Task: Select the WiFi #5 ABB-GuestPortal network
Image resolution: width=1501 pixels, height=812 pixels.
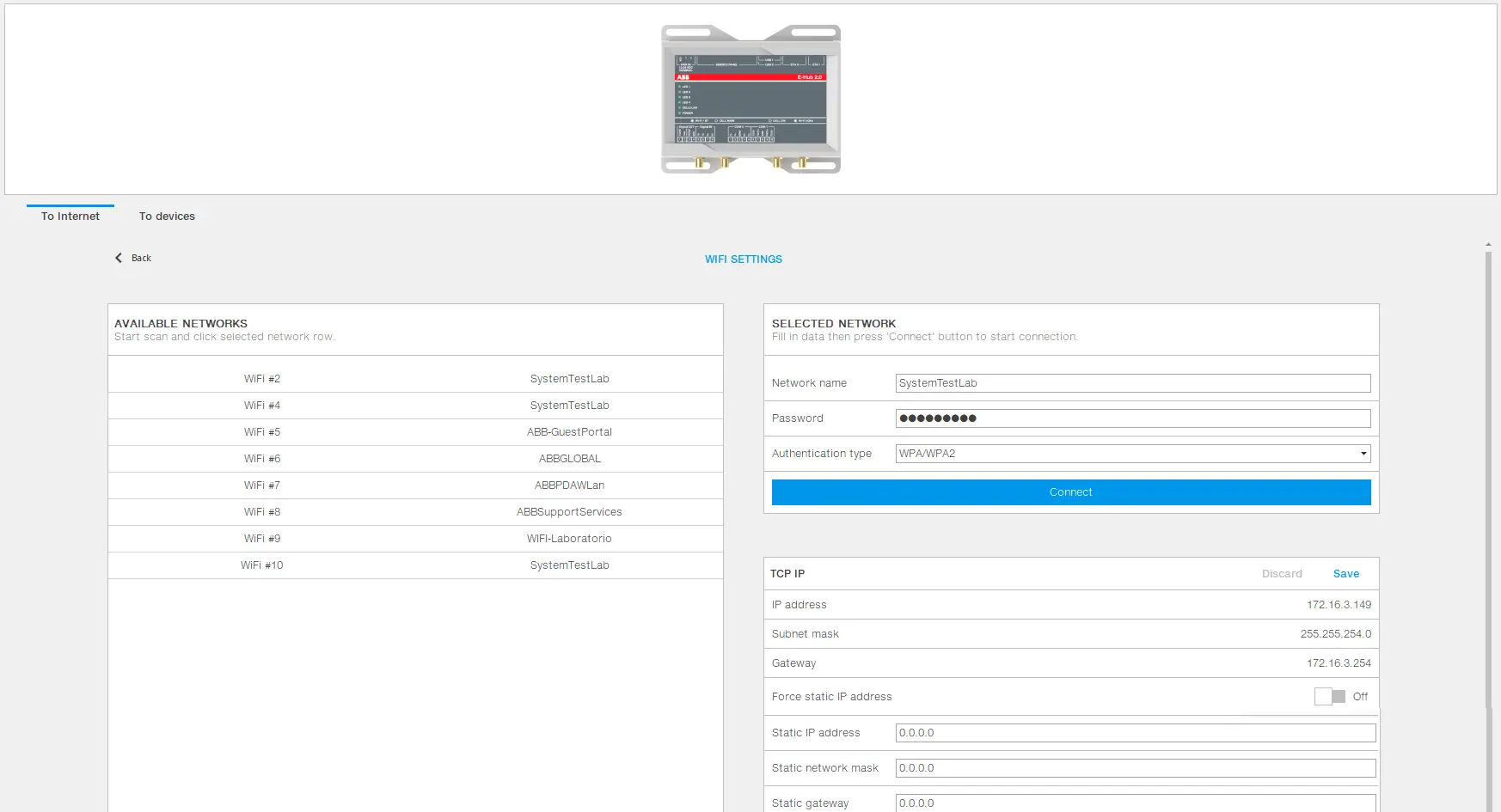Action: point(415,432)
